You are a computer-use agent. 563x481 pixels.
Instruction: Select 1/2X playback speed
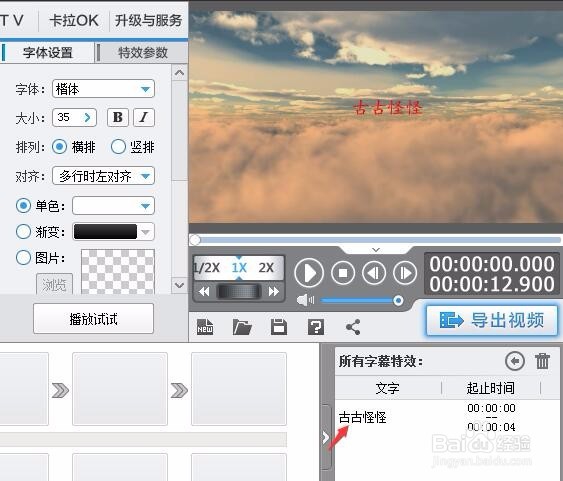pos(206,268)
